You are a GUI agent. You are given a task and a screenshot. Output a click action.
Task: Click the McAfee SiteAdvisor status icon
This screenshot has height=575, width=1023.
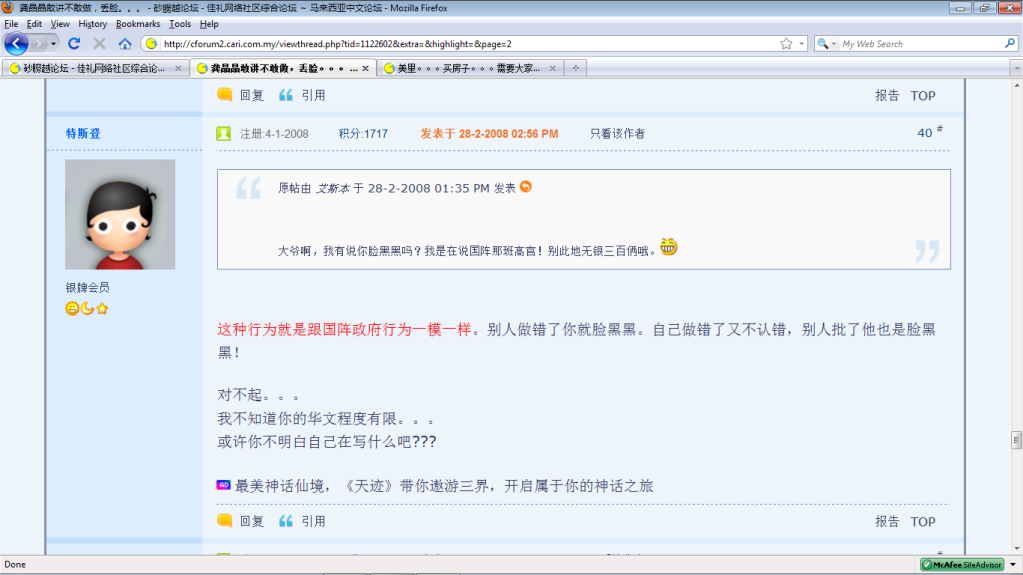(x=961, y=565)
